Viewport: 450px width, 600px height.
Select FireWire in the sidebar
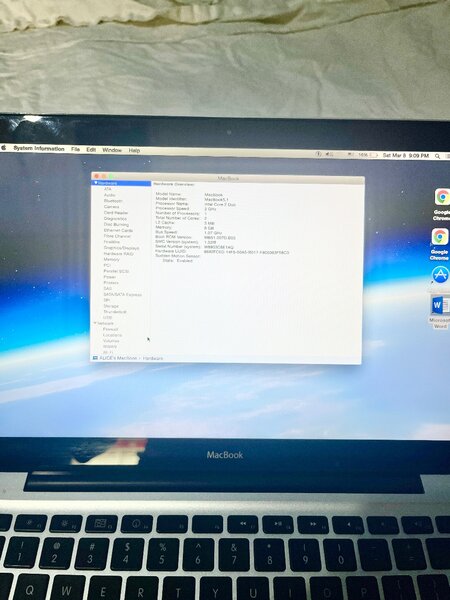[112, 242]
